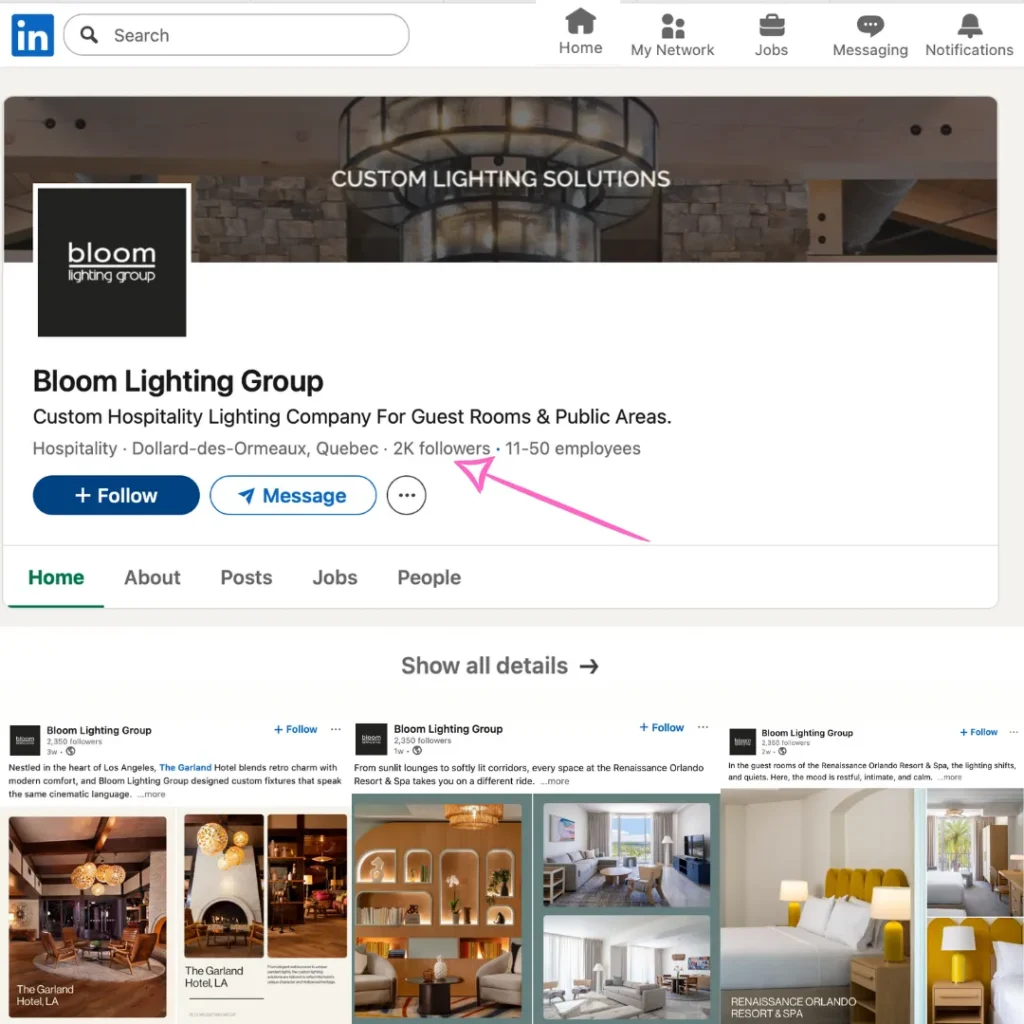Click Show all details link
The height and width of the screenshot is (1024, 1024).
click(499, 666)
